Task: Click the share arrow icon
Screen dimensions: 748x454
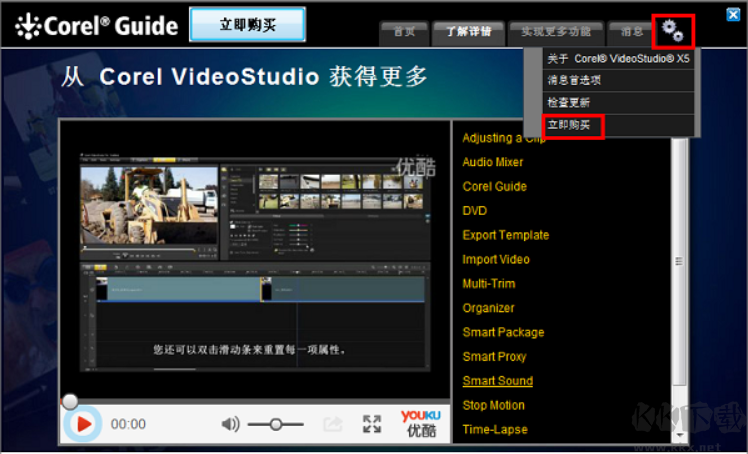Action: 332,424
